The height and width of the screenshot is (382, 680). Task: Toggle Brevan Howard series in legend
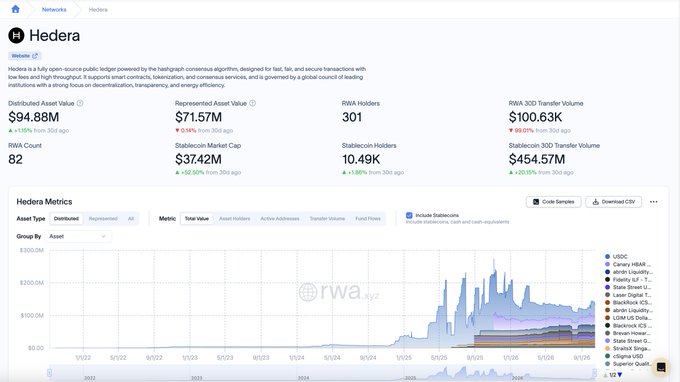pos(628,333)
